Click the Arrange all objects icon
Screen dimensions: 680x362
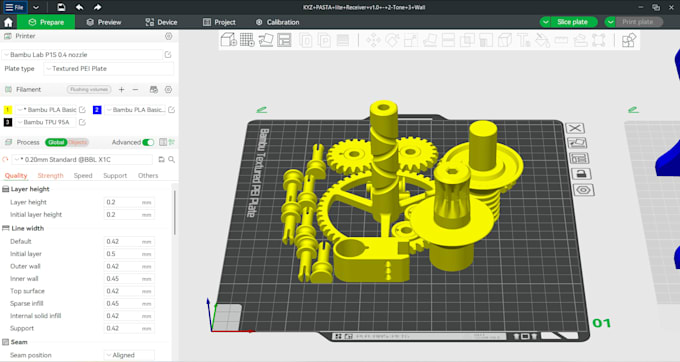point(284,40)
